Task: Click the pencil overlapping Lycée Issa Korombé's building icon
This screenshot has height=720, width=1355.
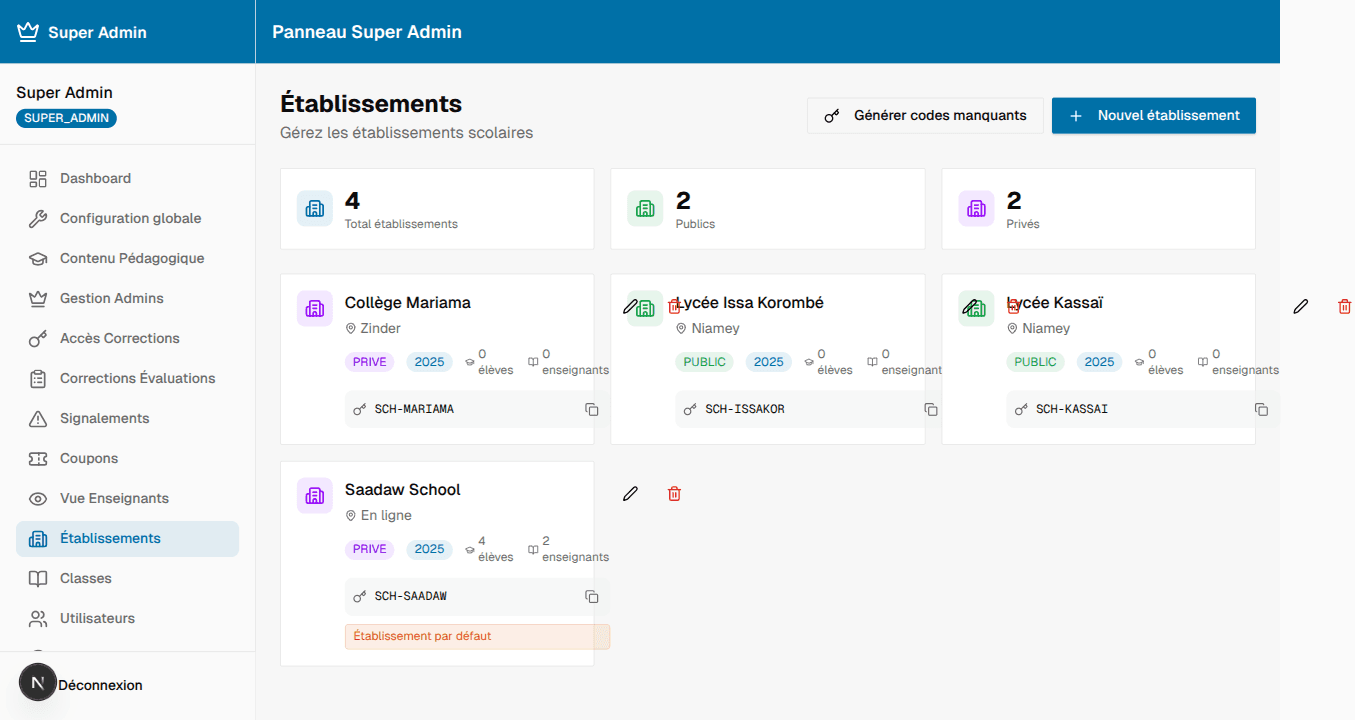Action: coord(630,307)
